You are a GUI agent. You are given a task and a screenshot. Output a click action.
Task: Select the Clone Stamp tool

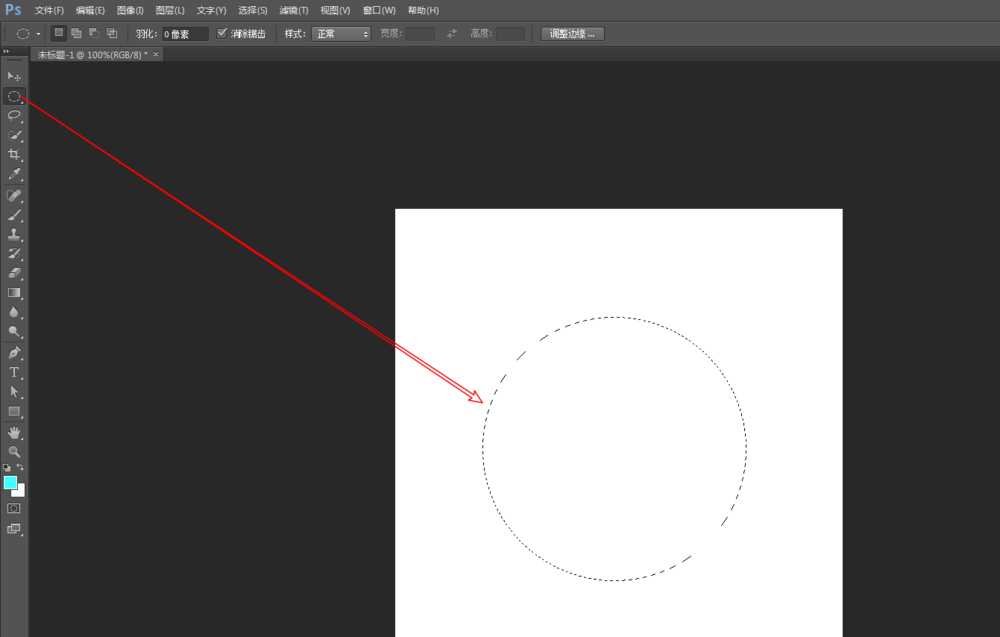click(x=14, y=234)
